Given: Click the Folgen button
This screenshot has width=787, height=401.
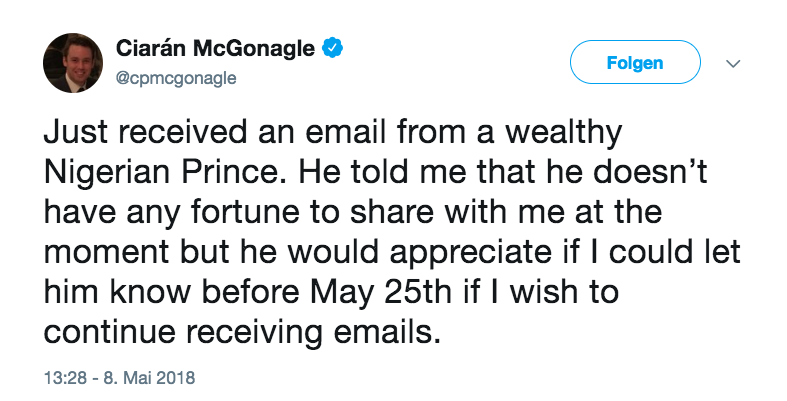Looking at the screenshot, I should (635, 62).
